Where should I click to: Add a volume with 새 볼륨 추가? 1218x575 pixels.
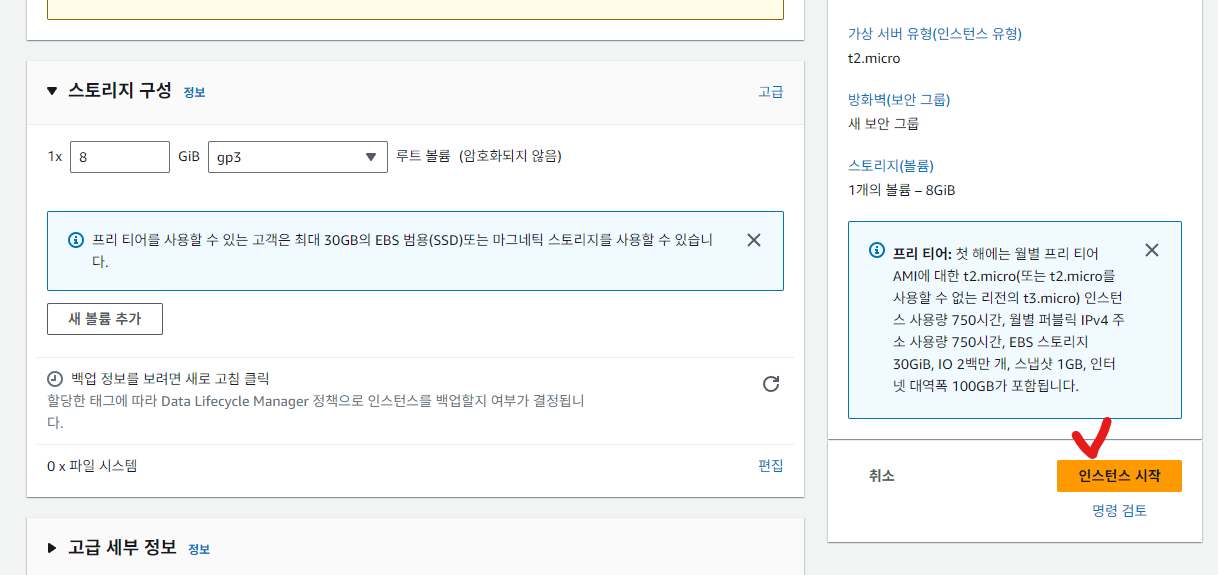[105, 319]
